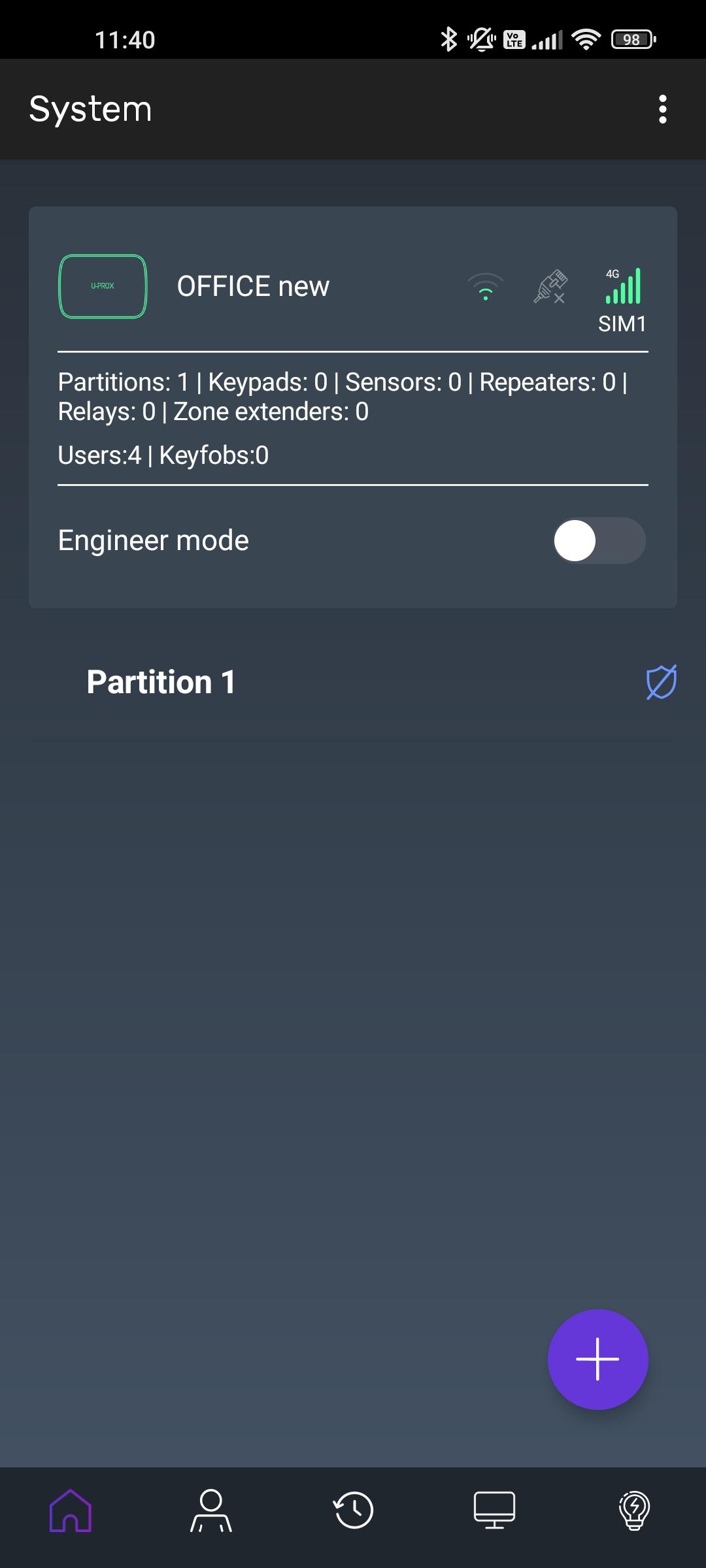Viewport: 706px width, 1568px height.
Task: Go to the Home tab
Action: [71, 1510]
